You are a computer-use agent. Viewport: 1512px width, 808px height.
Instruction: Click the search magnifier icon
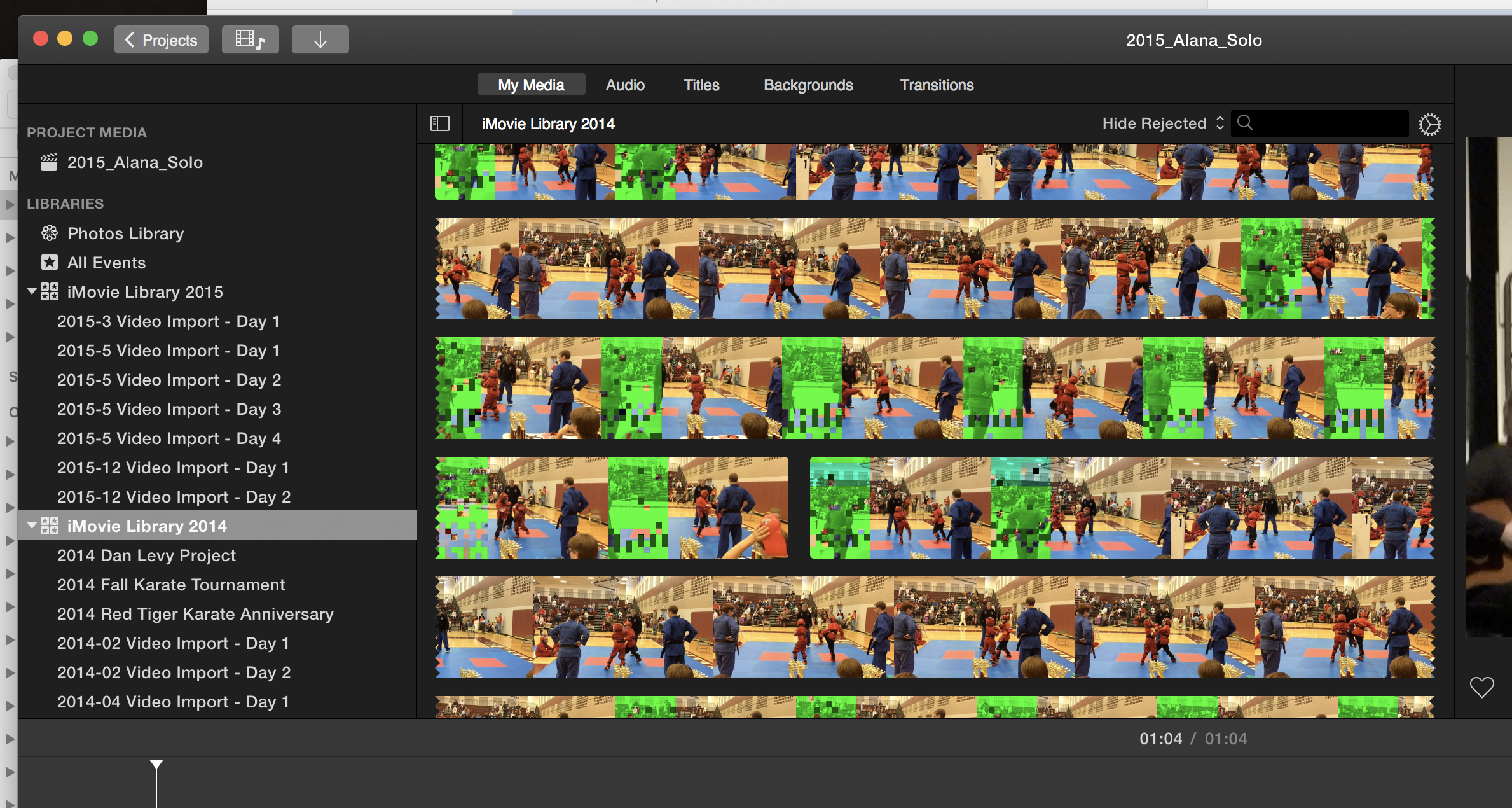(1245, 123)
